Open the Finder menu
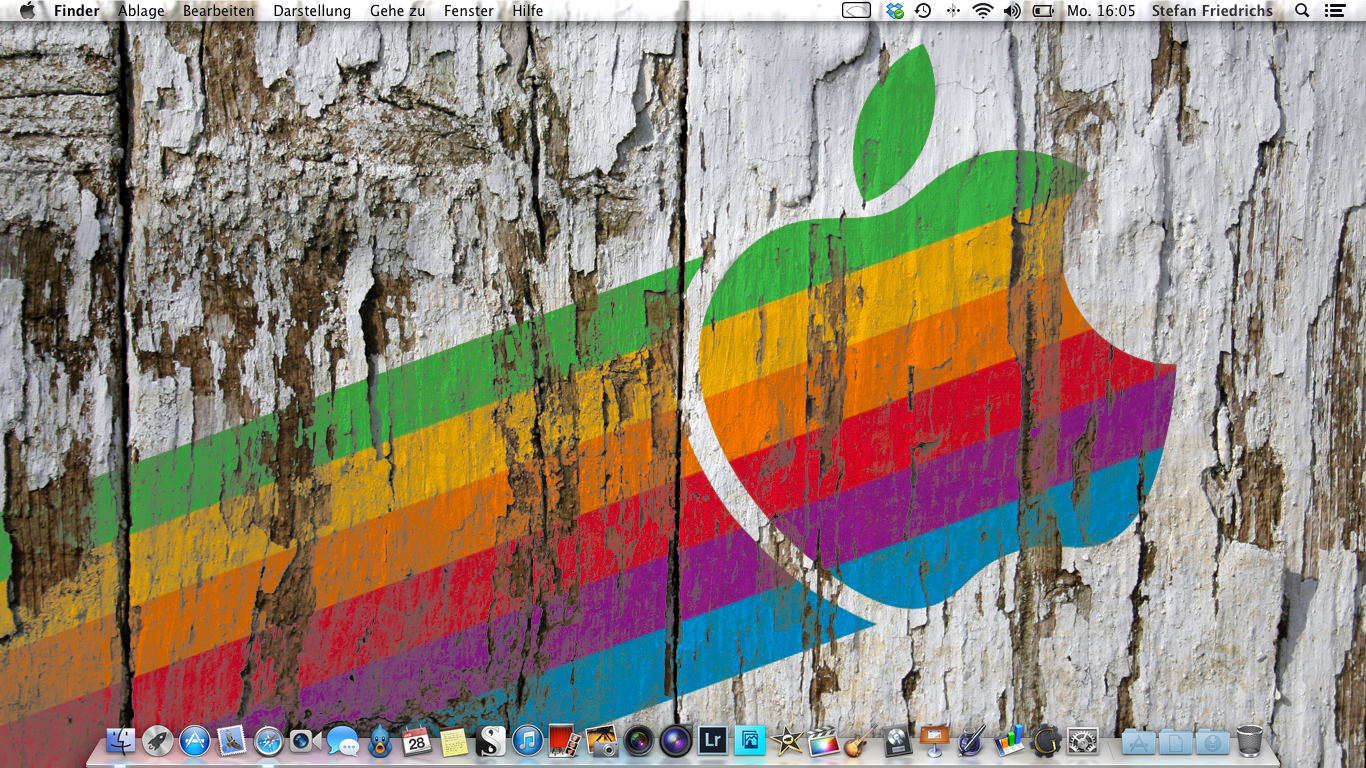The height and width of the screenshot is (768, 1366). click(x=77, y=10)
